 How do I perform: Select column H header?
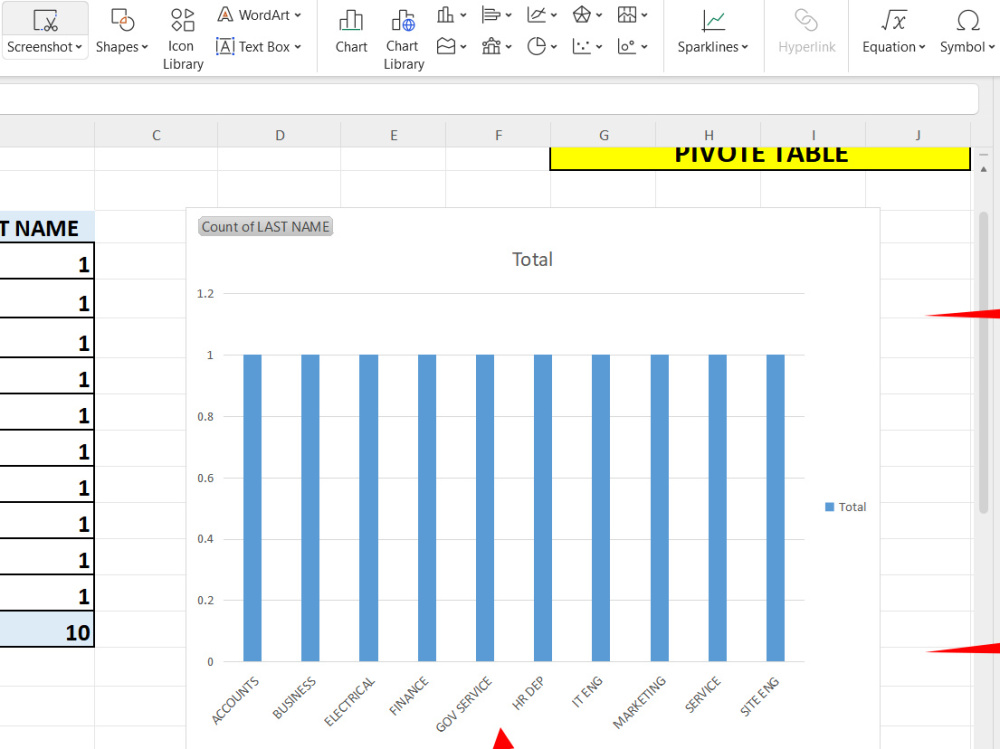point(709,135)
